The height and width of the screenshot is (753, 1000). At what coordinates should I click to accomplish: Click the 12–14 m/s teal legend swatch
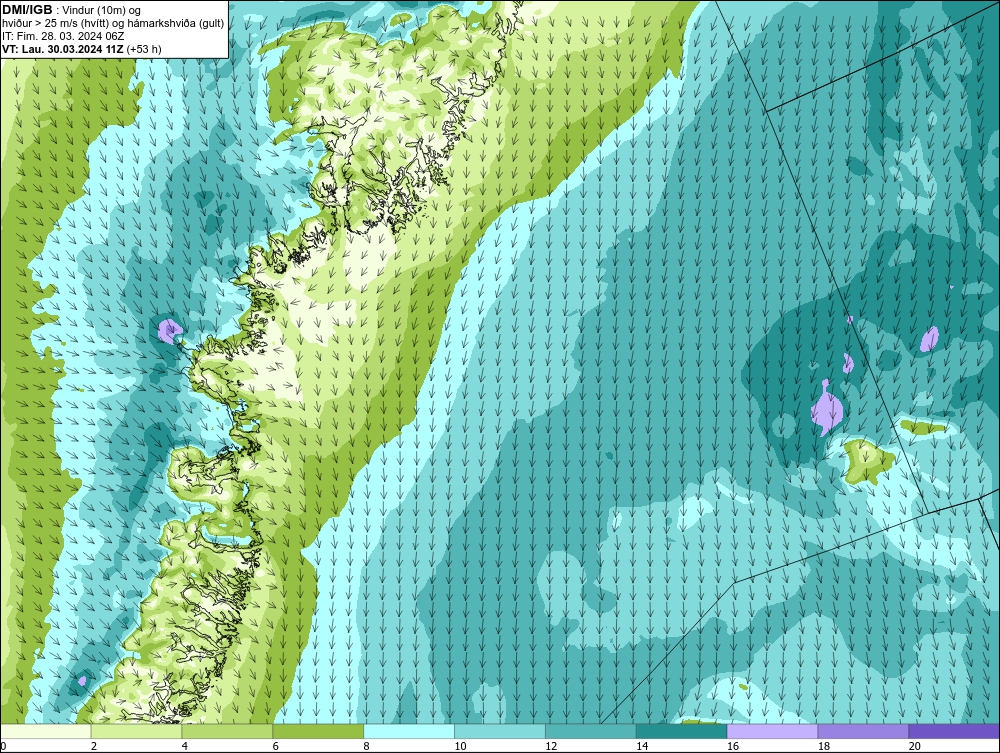591,731
